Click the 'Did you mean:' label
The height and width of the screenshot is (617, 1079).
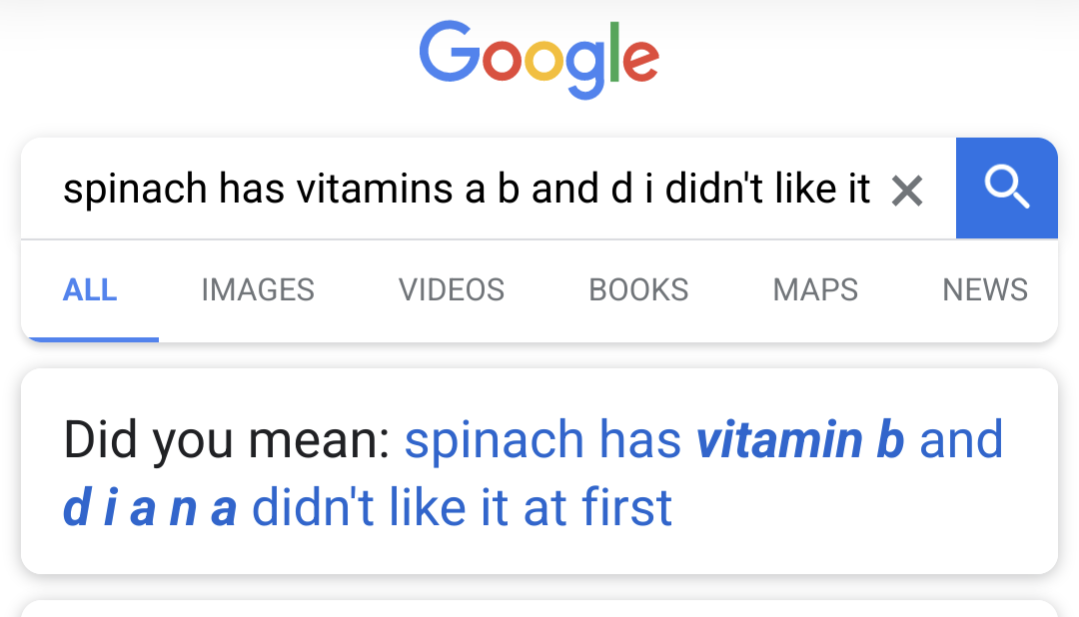tap(227, 440)
